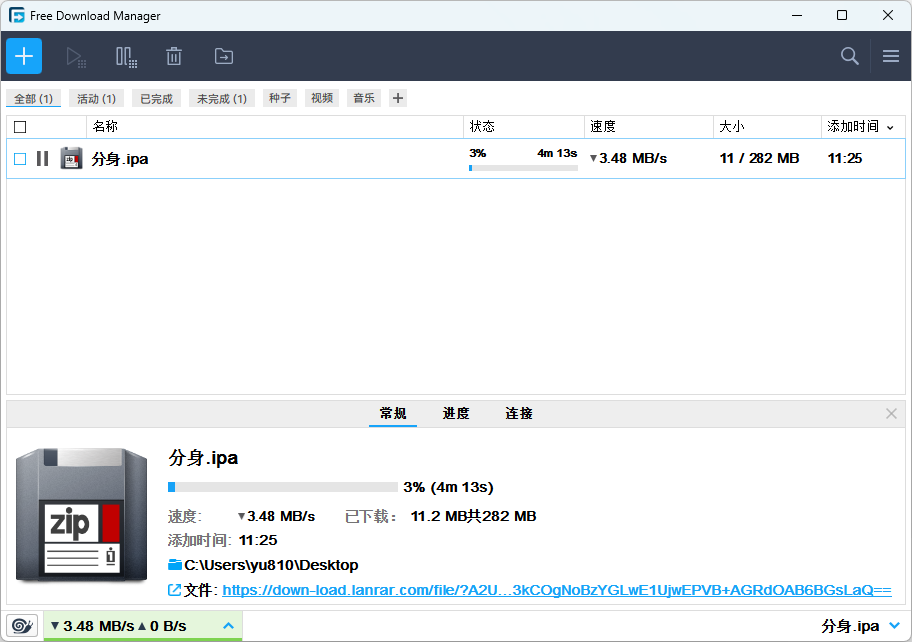Click the Add new download plus icon
The height and width of the screenshot is (642, 912).
pos(23,56)
